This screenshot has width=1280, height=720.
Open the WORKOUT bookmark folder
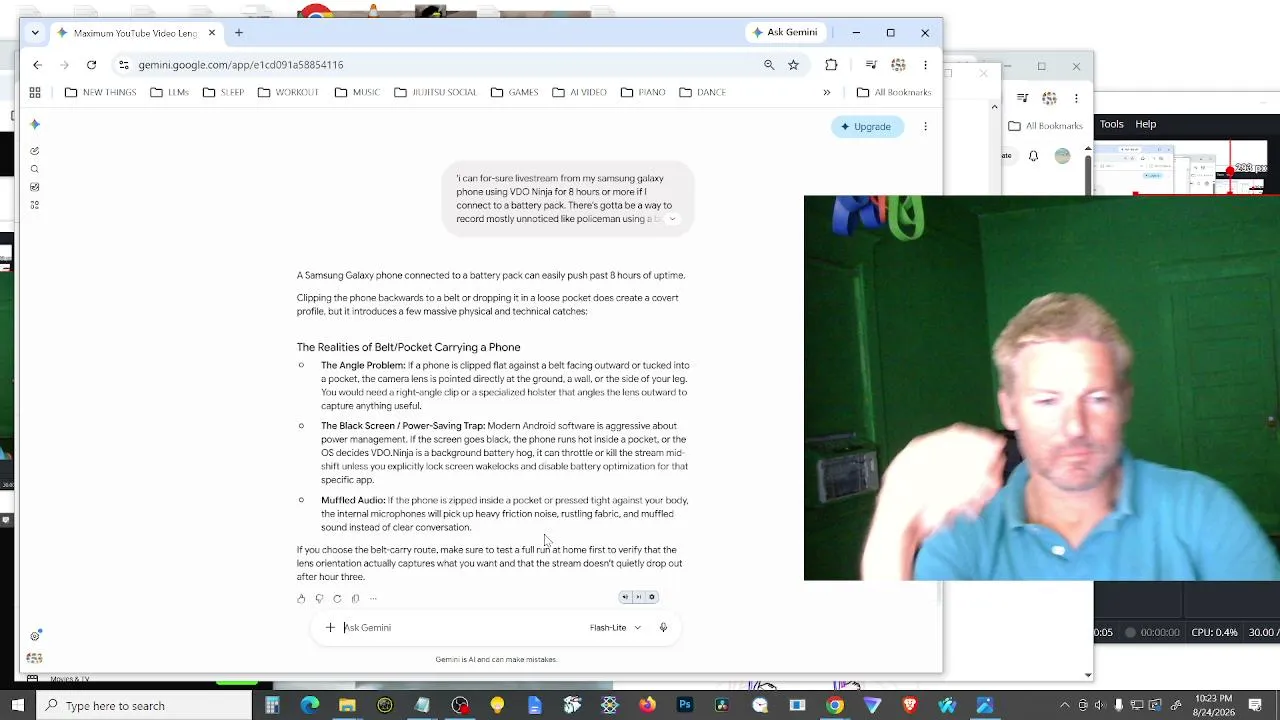click(288, 92)
